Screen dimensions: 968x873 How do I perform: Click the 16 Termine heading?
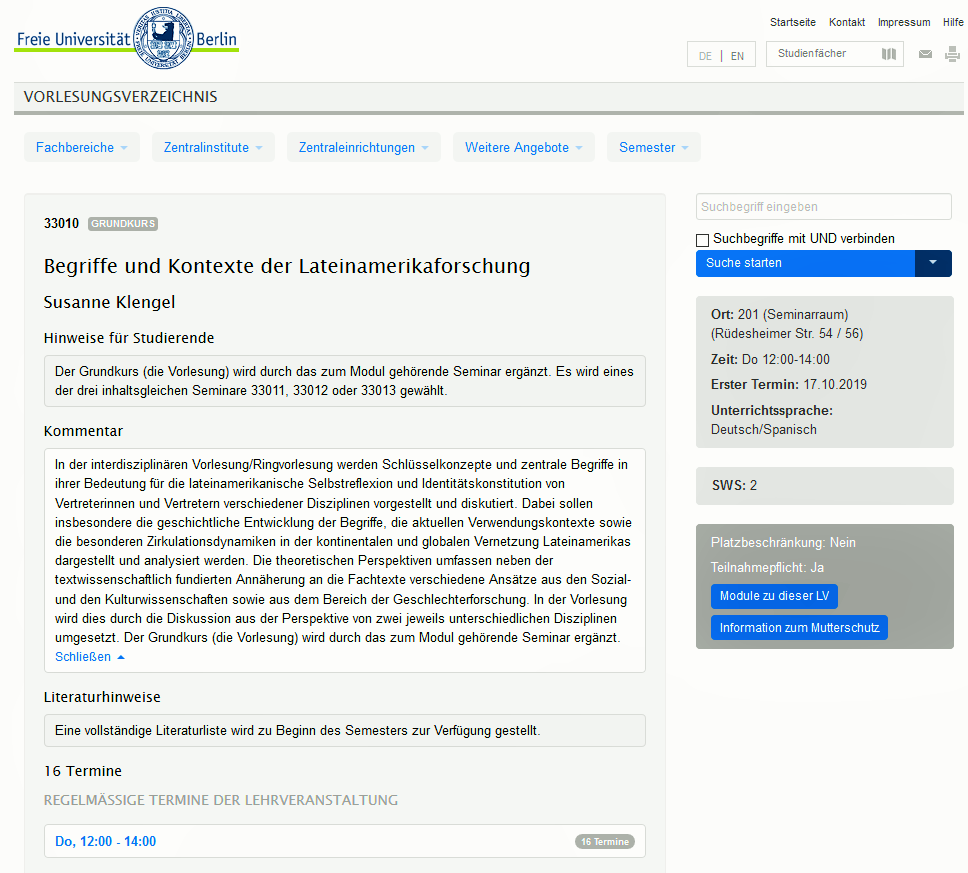(83, 771)
